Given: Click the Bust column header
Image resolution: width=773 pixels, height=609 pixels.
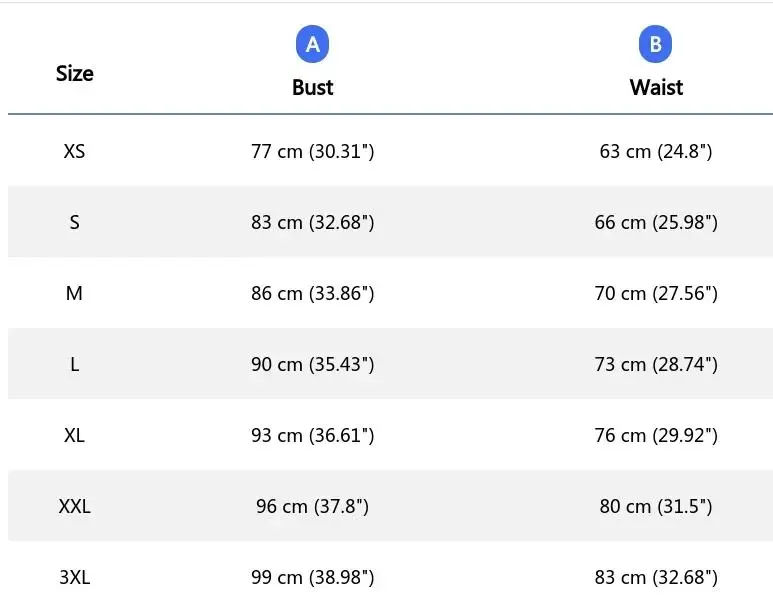Looking at the screenshot, I should (313, 87).
